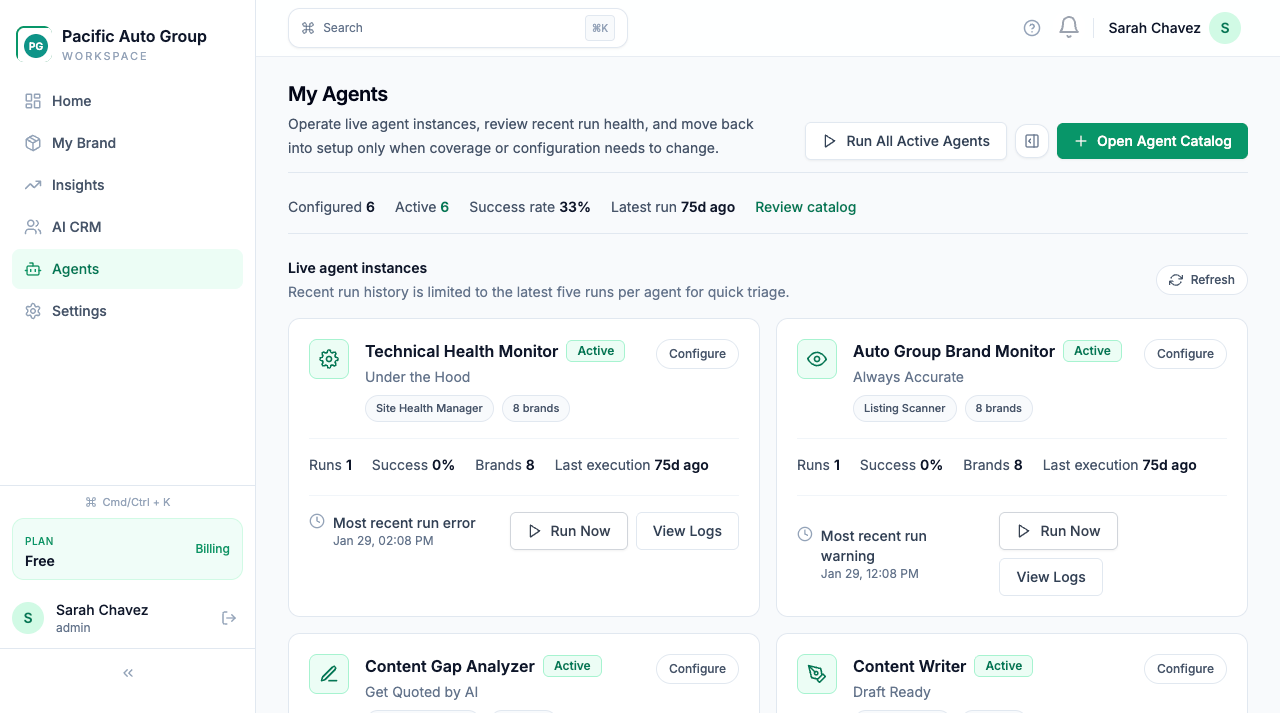Click Run All Active Agents button
The height and width of the screenshot is (713, 1280).
[906, 141]
